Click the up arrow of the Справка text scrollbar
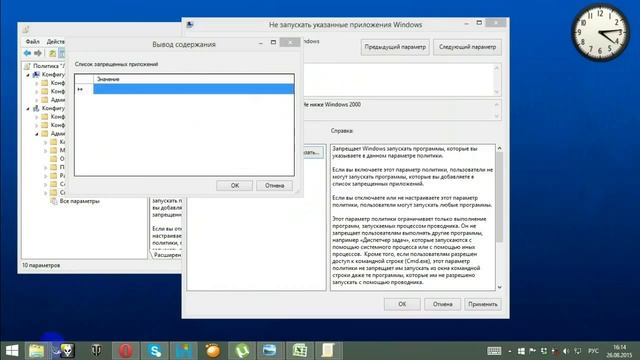640x360 pixels. 500,149
